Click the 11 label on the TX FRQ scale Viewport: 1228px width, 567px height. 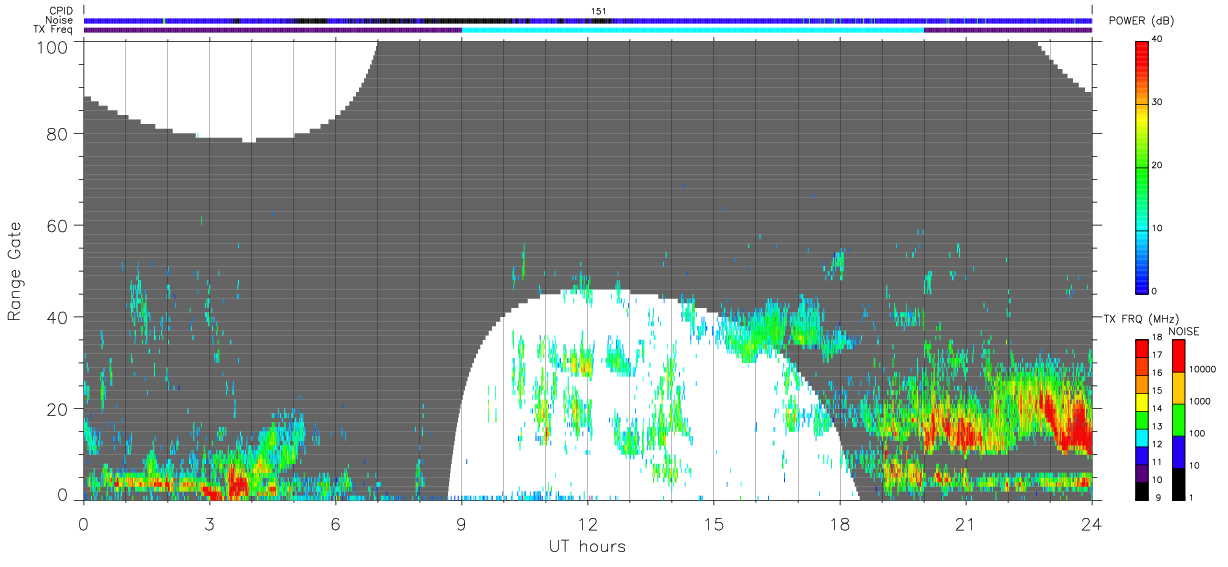pos(1157,462)
